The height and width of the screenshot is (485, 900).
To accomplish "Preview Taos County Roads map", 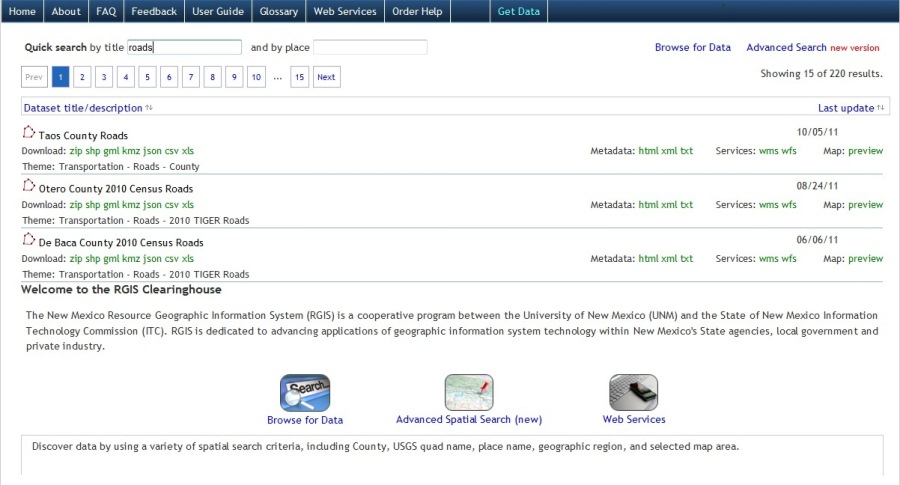I will coord(866,151).
